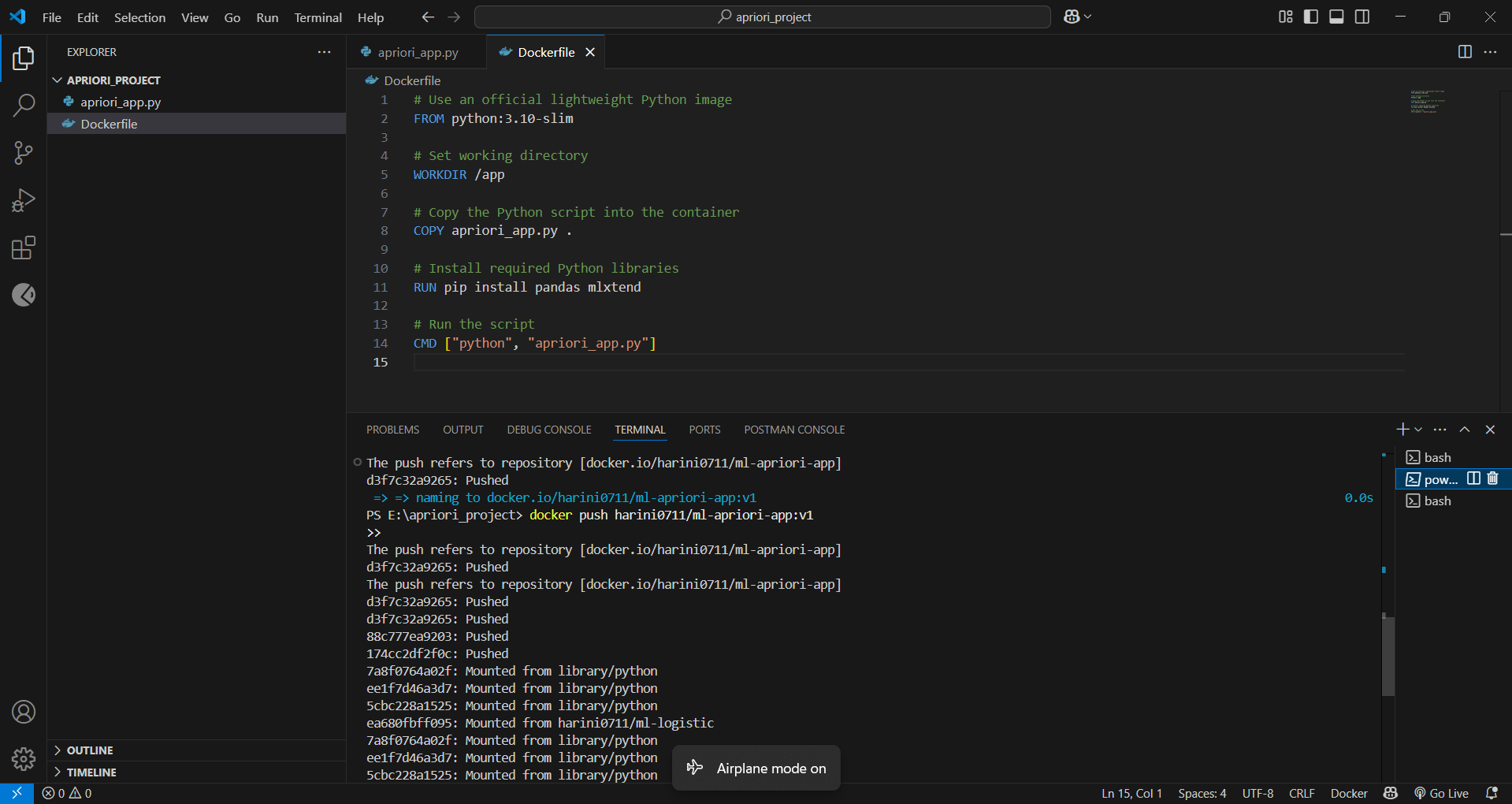Open the Go menu

pyautogui.click(x=232, y=17)
